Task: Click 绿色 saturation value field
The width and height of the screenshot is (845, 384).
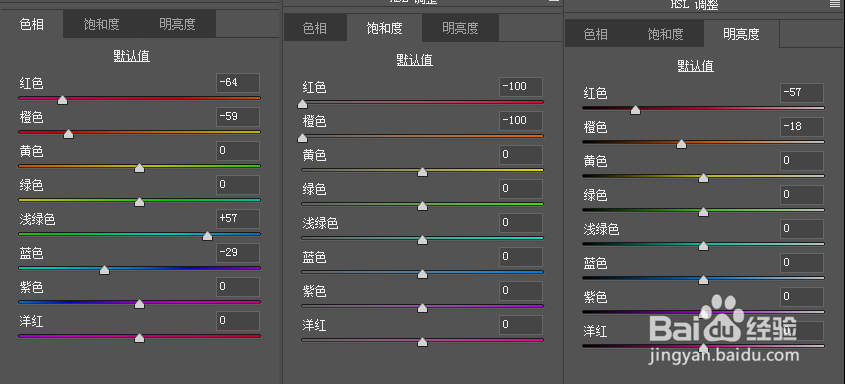Action: pyautogui.click(x=521, y=188)
